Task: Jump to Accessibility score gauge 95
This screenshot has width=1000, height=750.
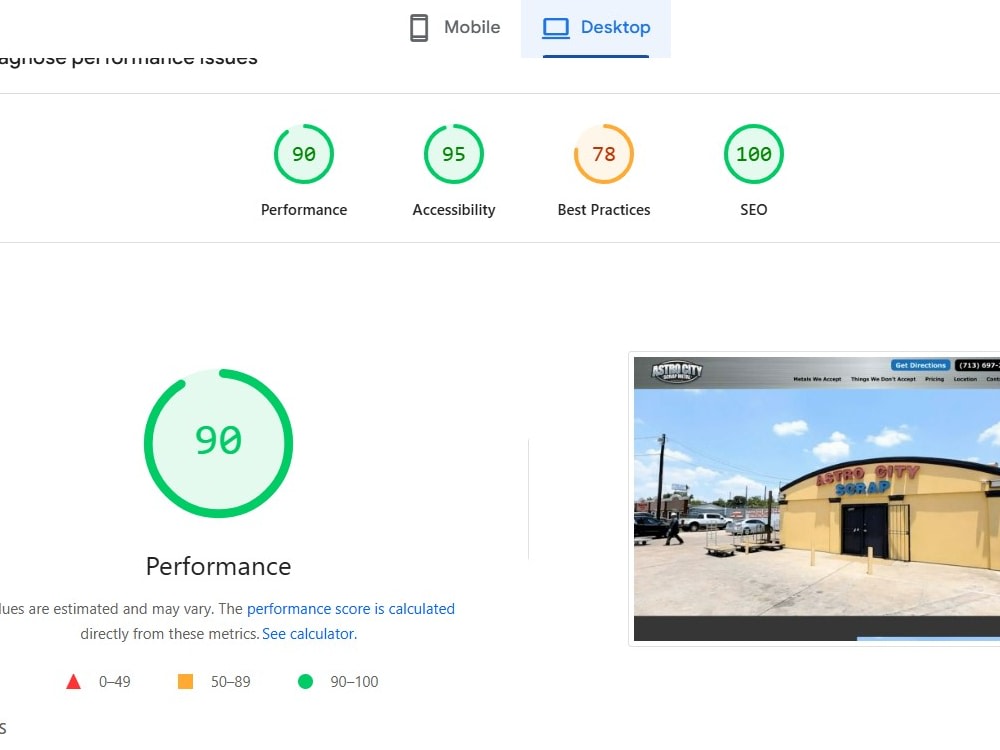Action: tap(453, 154)
